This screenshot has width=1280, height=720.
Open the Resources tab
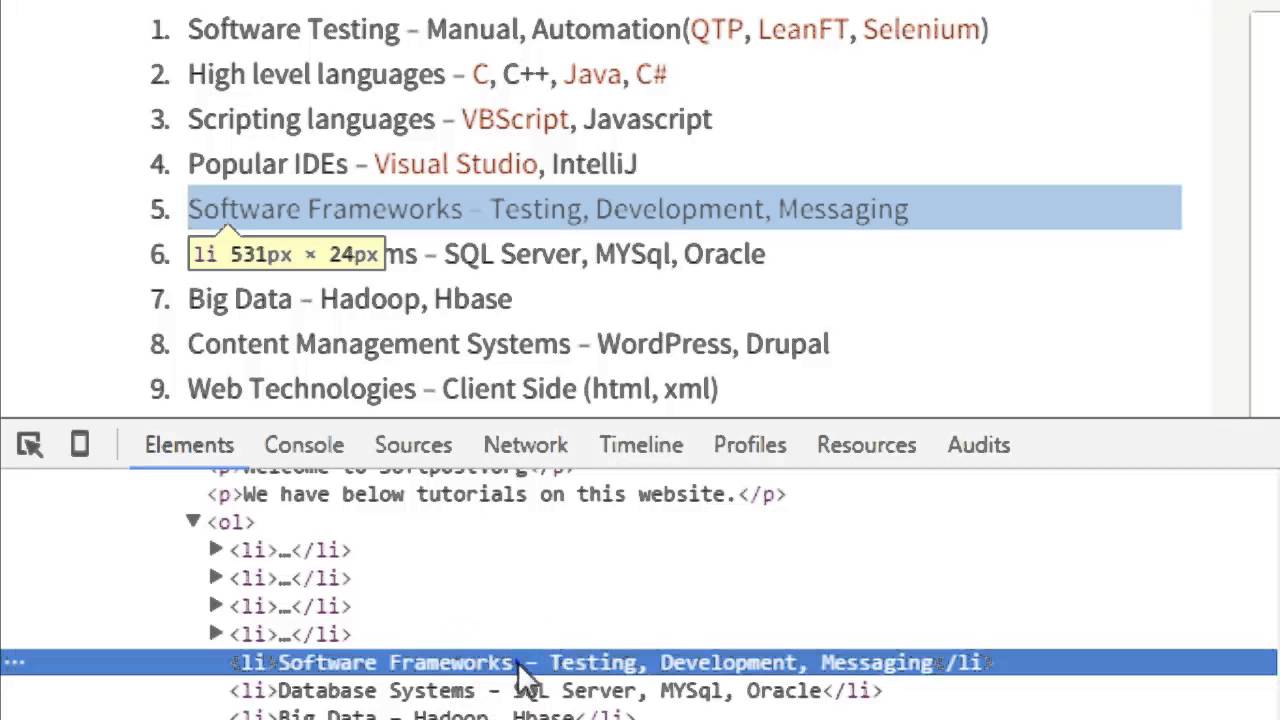[866, 445]
